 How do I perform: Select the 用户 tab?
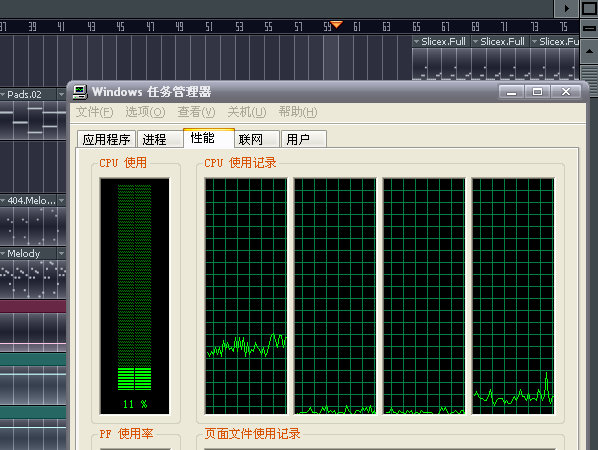coord(304,139)
